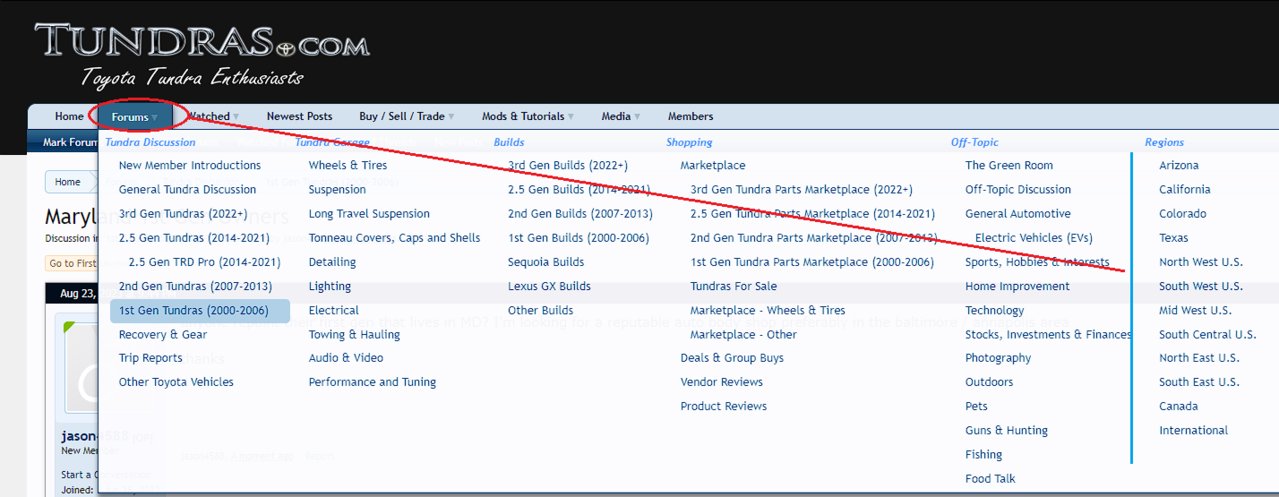Select the Canada region
The image size is (1279, 497).
click(x=1179, y=406)
